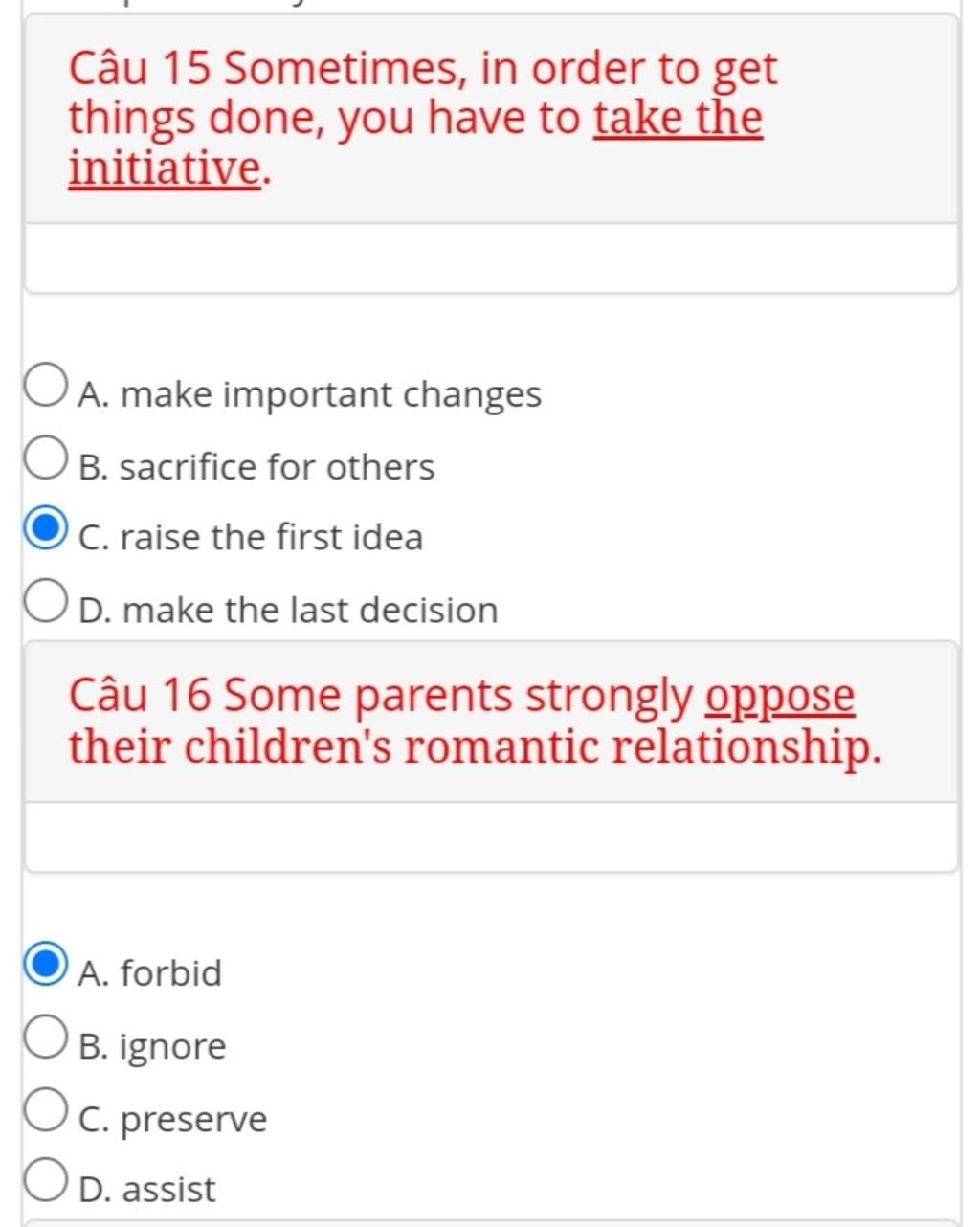980x1227 pixels.
Task: Click the 'A. make important changes' label
Action: 310,394
